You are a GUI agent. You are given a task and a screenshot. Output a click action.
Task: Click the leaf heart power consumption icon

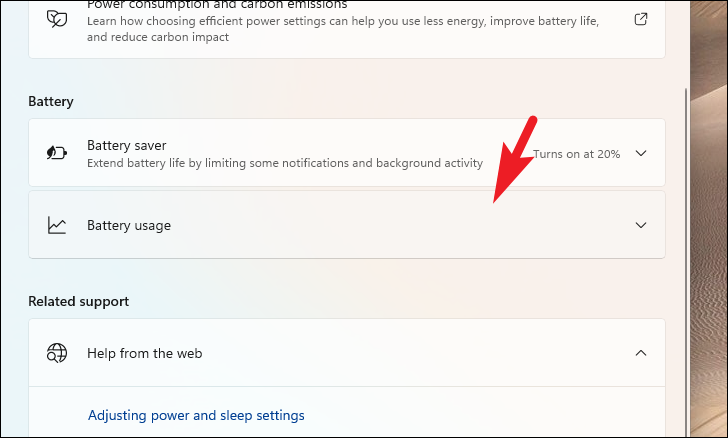tap(57, 19)
